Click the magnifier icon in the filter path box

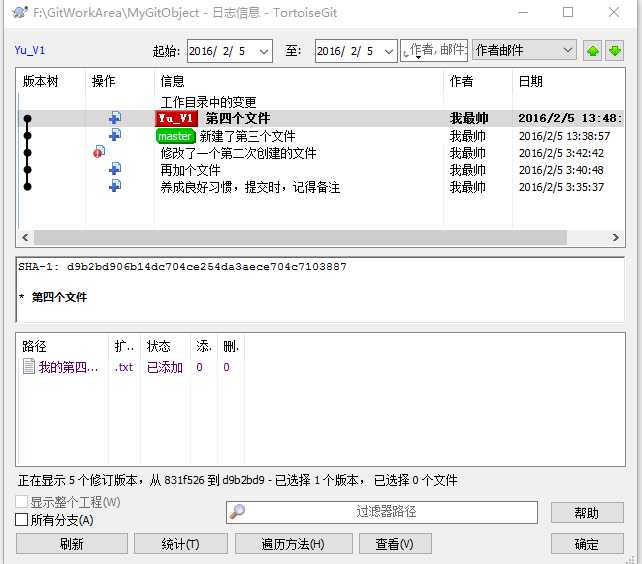coord(237,512)
